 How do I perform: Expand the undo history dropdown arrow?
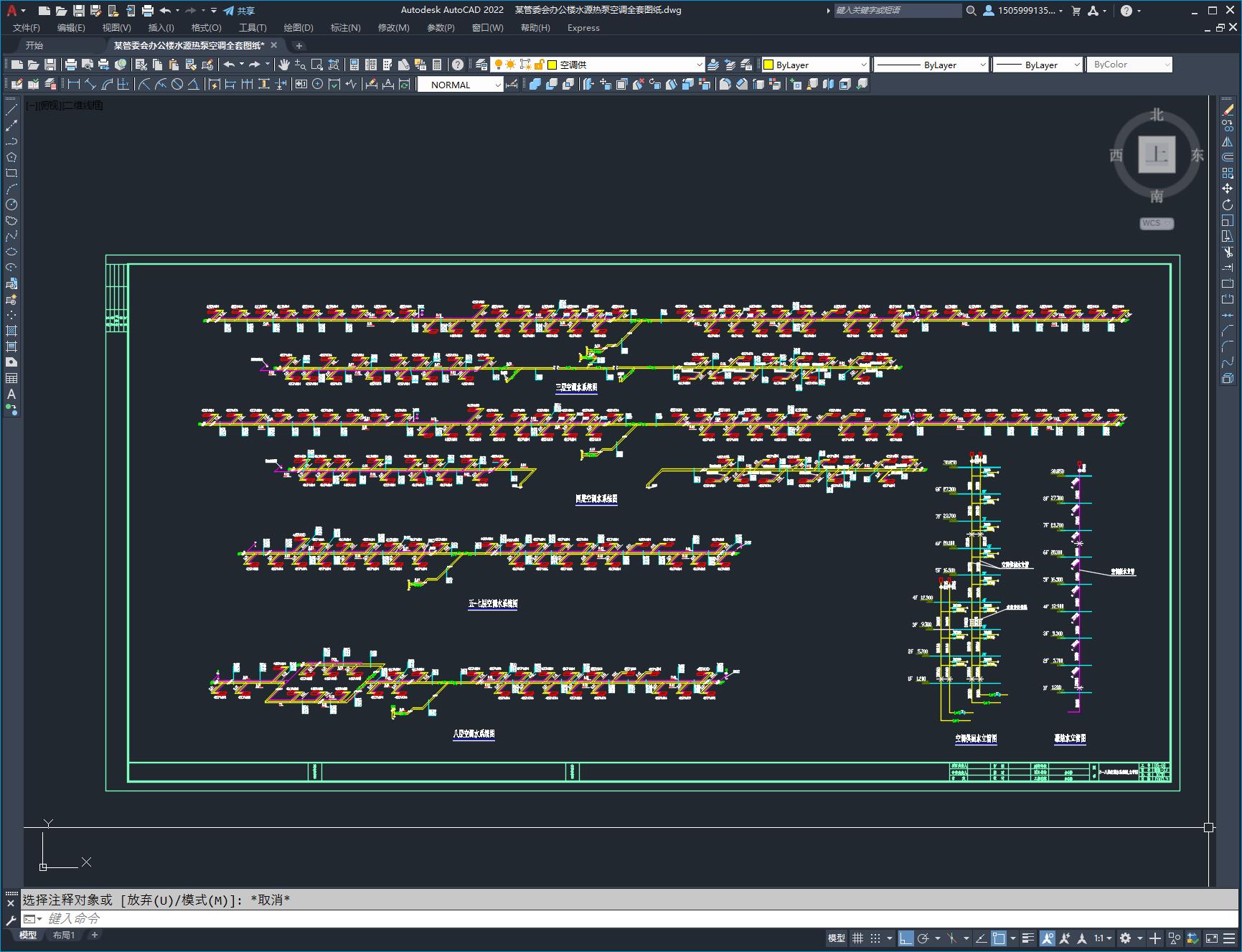point(241,65)
